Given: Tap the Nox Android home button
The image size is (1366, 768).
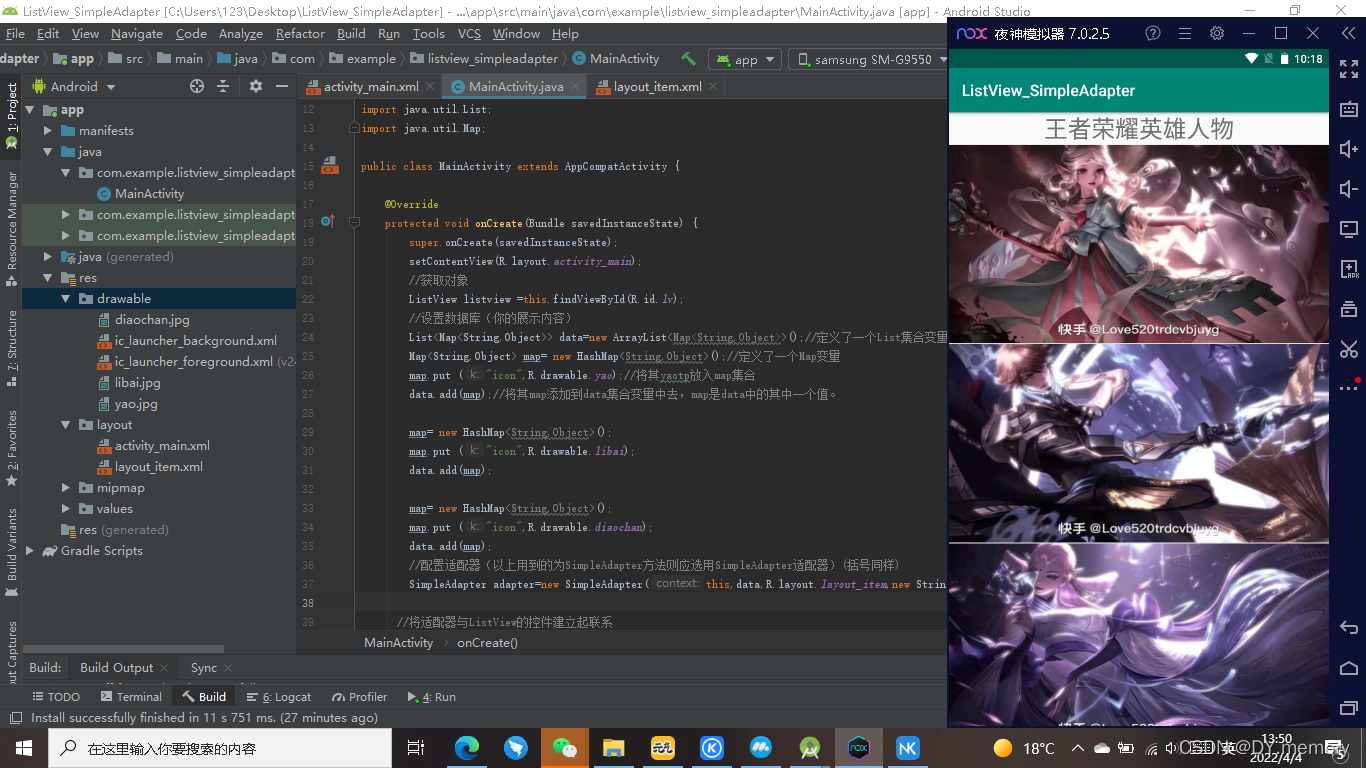Looking at the screenshot, I should click(1348, 668).
